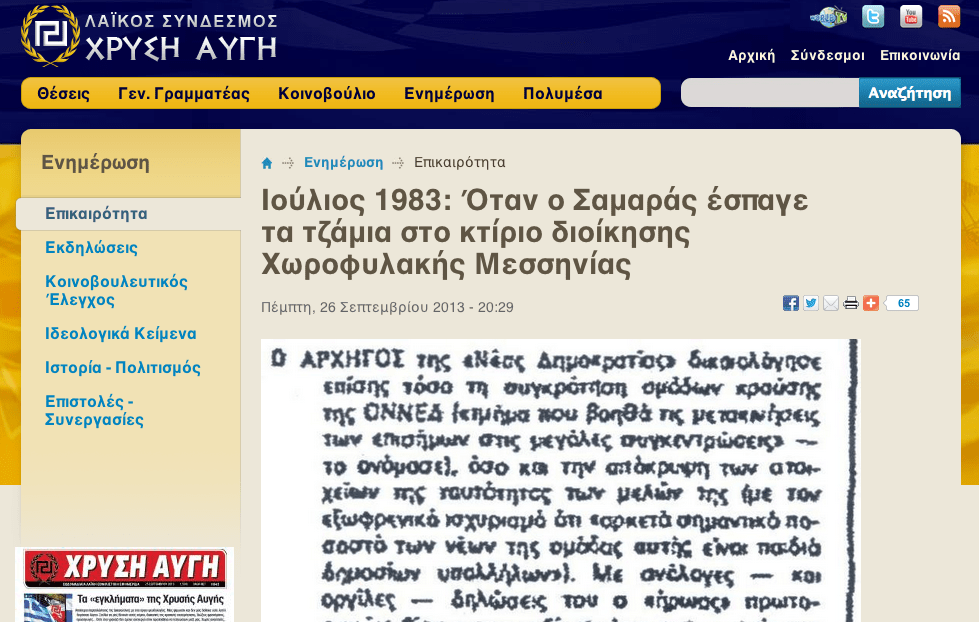This screenshot has width=979, height=622.
Task: Focus the search text field
Action: click(770, 93)
